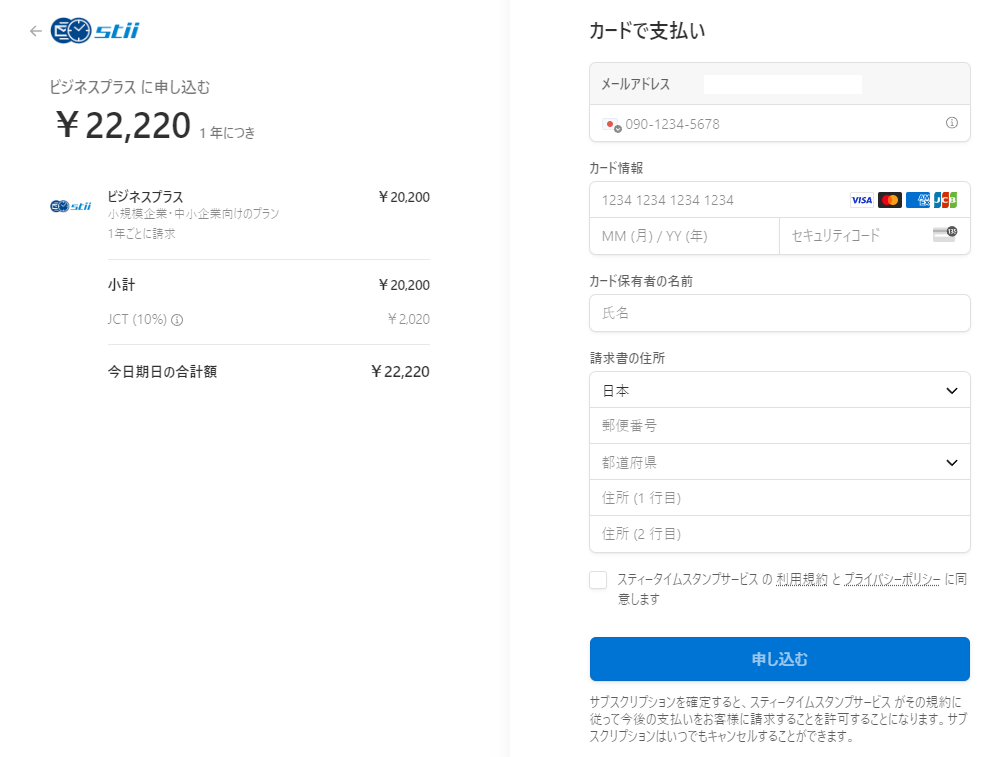Open the 日本 country dropdown
The height and width of the screenshot is (757, 1001).
click(780, 390)
